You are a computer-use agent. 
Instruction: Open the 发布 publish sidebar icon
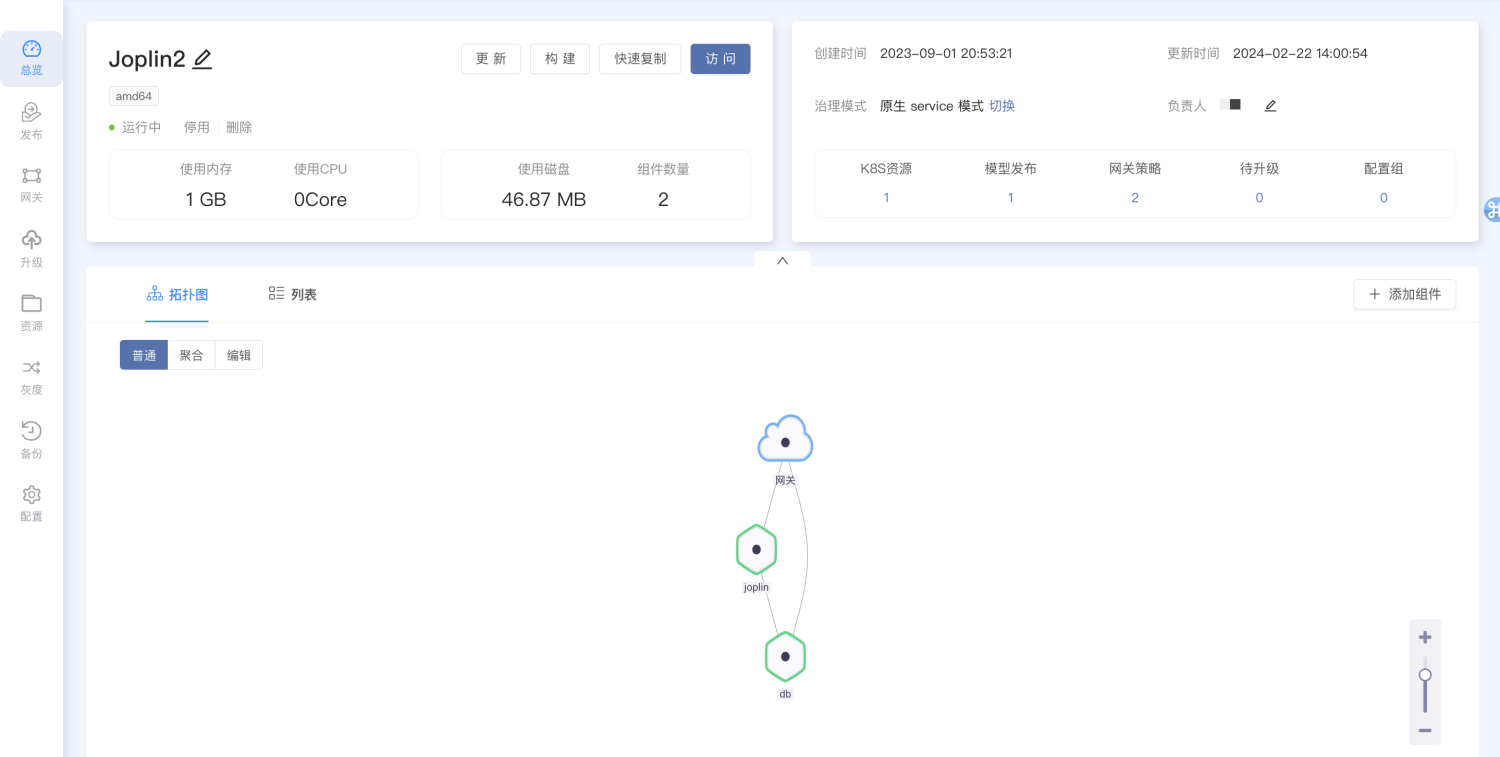pyautogui.click(x=31, y=112)
